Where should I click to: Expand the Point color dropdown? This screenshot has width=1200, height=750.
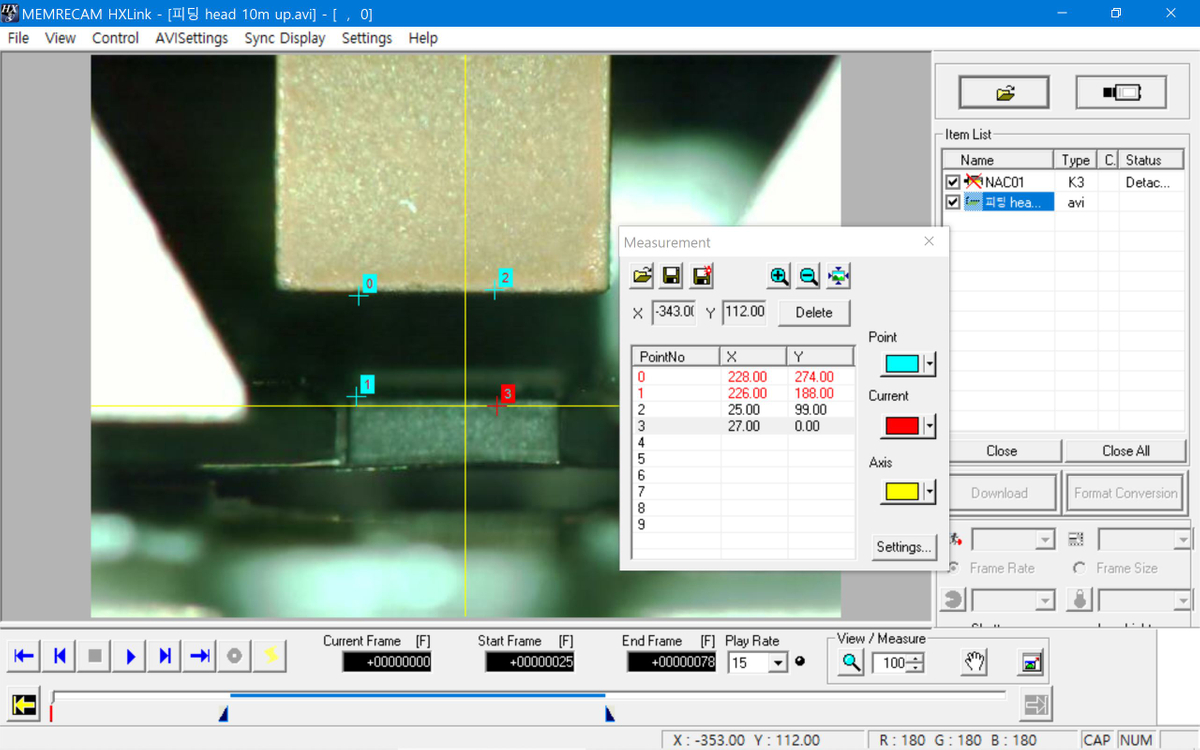(930, 364)
